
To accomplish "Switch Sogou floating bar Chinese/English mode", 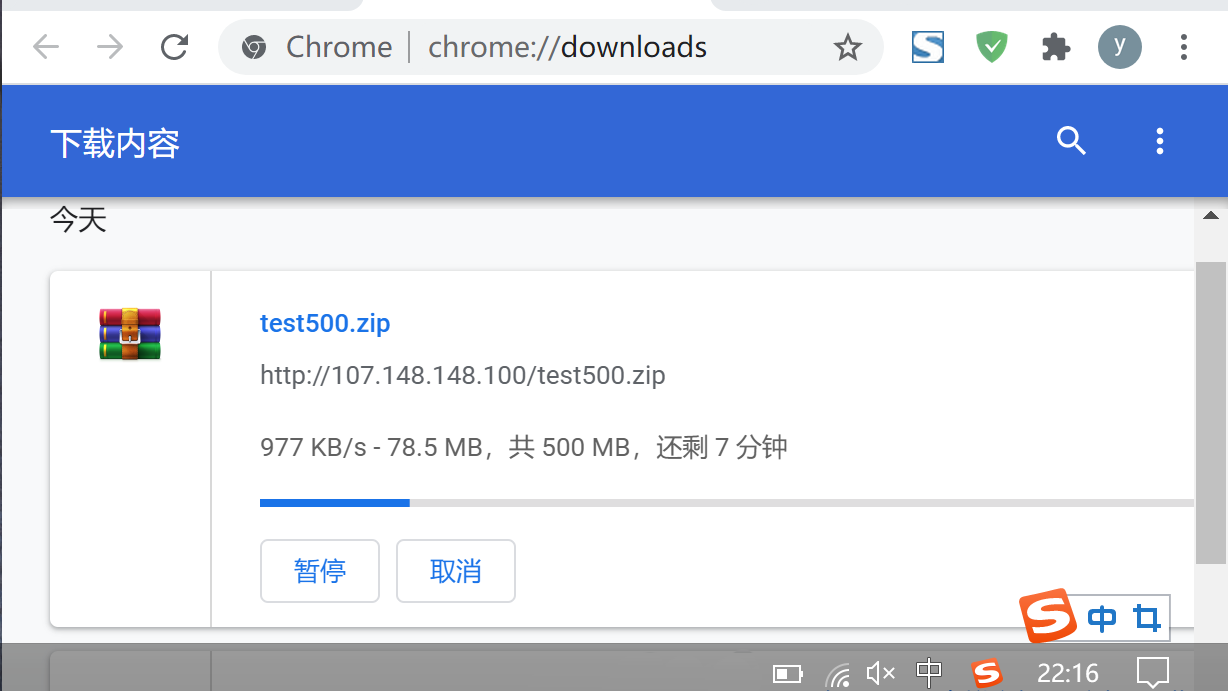I will pyautogui.click(x=1102, y=620).
